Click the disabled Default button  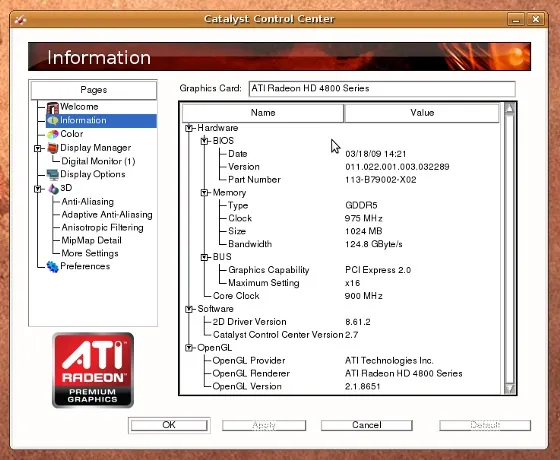click(x=485, y=425)
